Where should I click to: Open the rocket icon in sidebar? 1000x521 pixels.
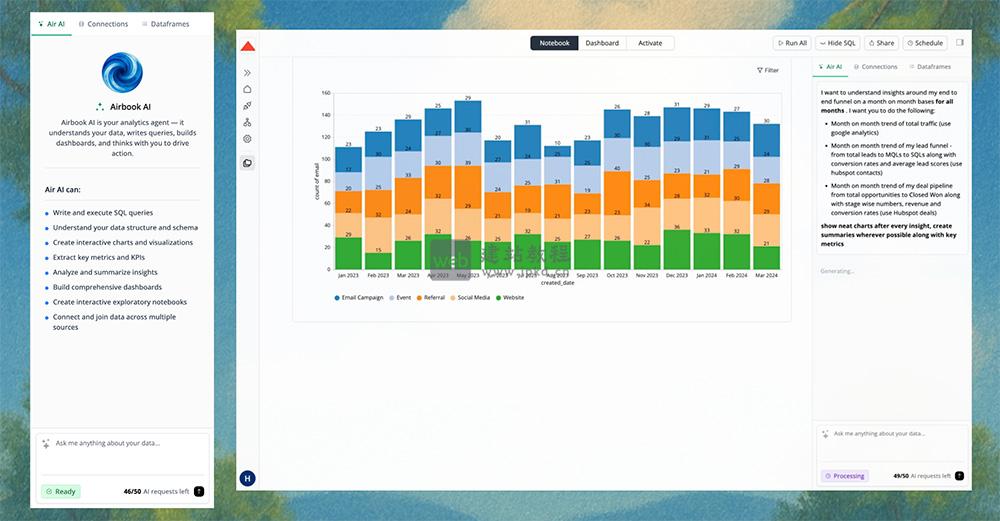pos(247,106)
